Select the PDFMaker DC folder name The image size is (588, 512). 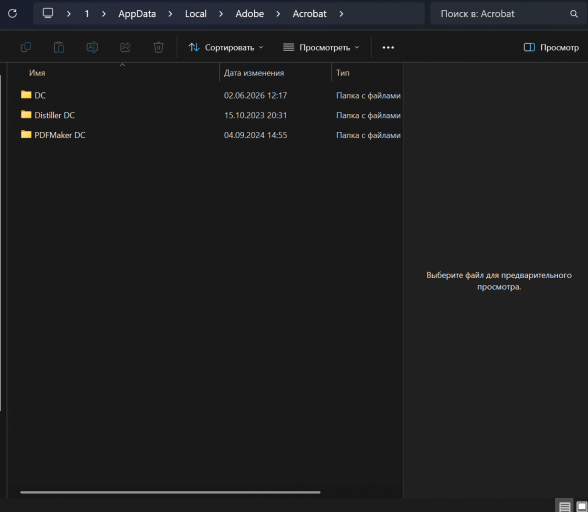(x=60, y=135)
